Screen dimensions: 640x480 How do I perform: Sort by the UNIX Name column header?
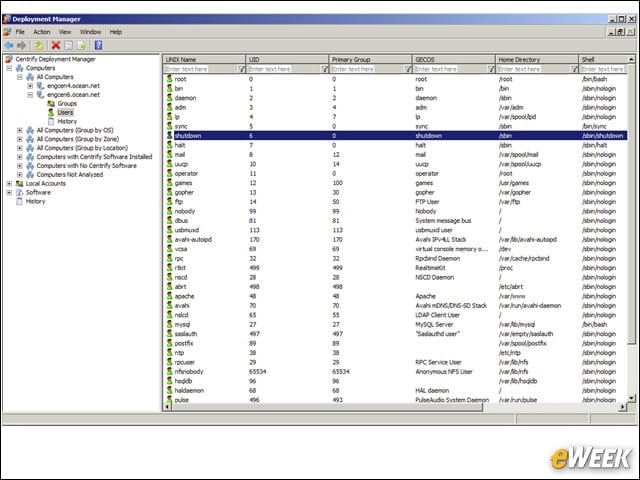(x=204, y=59)
